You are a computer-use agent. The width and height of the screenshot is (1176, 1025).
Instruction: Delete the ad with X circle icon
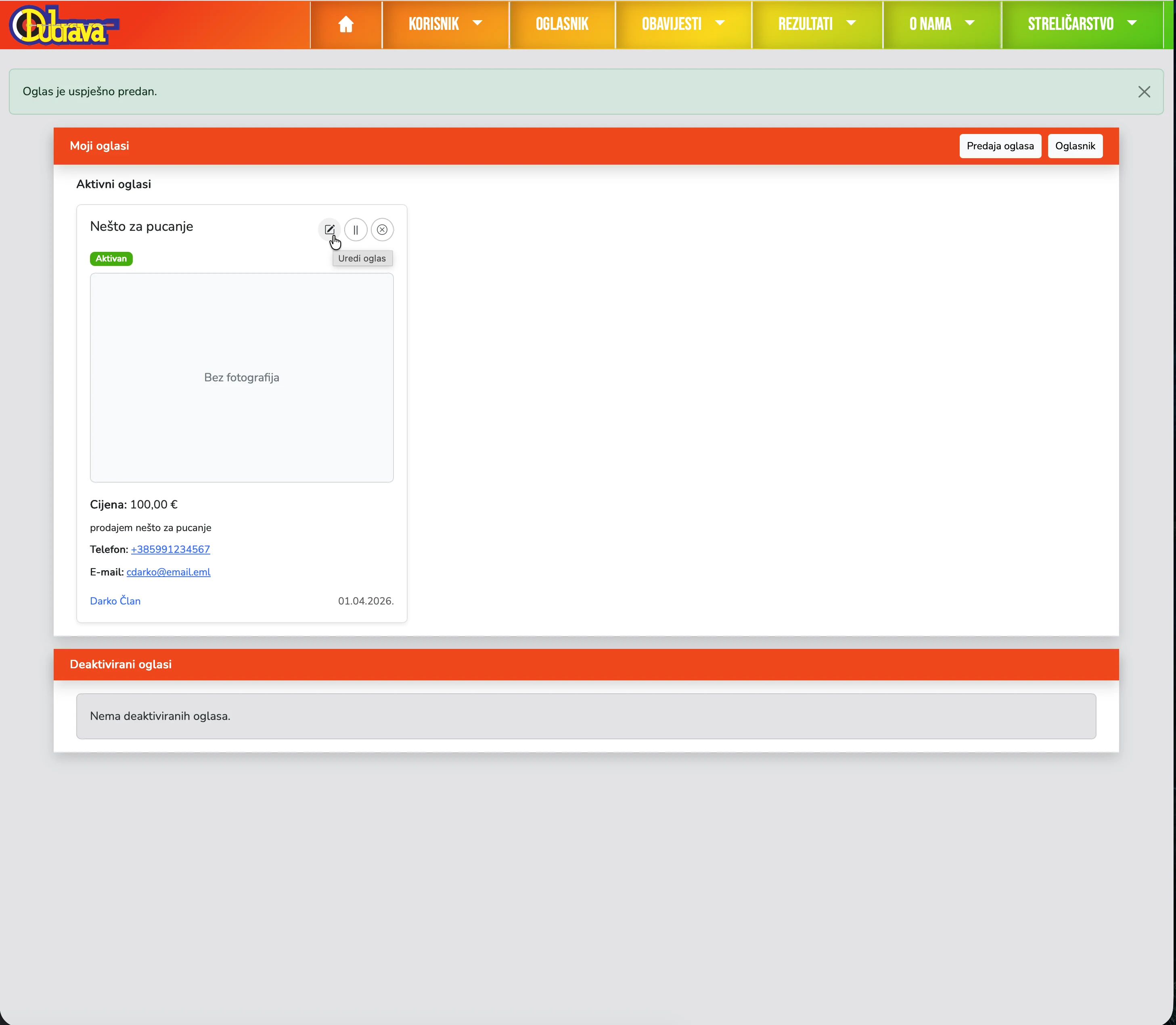[382, 229]
